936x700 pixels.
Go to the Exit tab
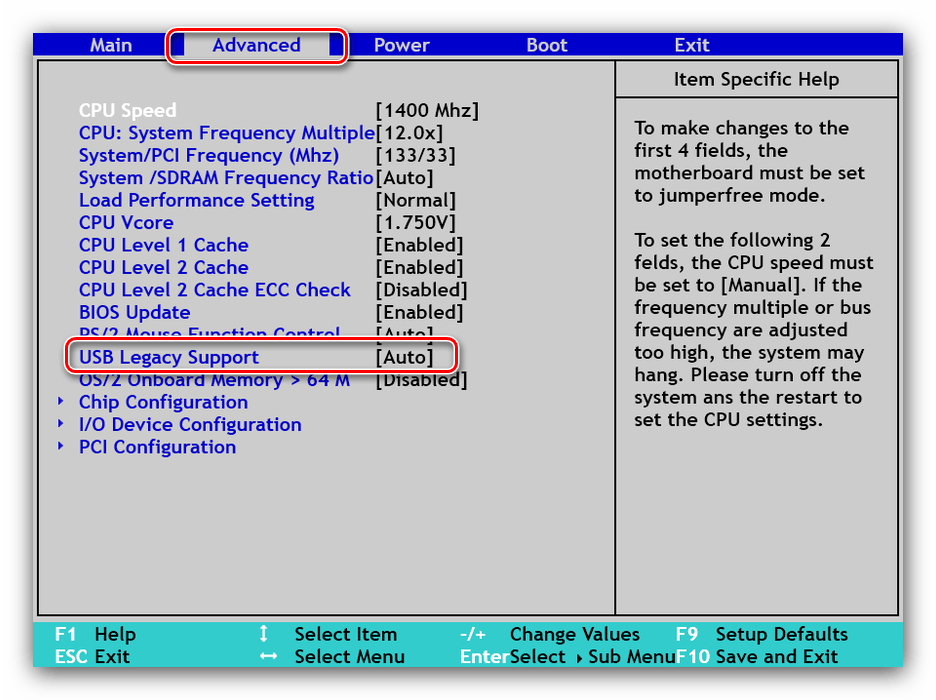pyautogui.click(x=691, y=45)
